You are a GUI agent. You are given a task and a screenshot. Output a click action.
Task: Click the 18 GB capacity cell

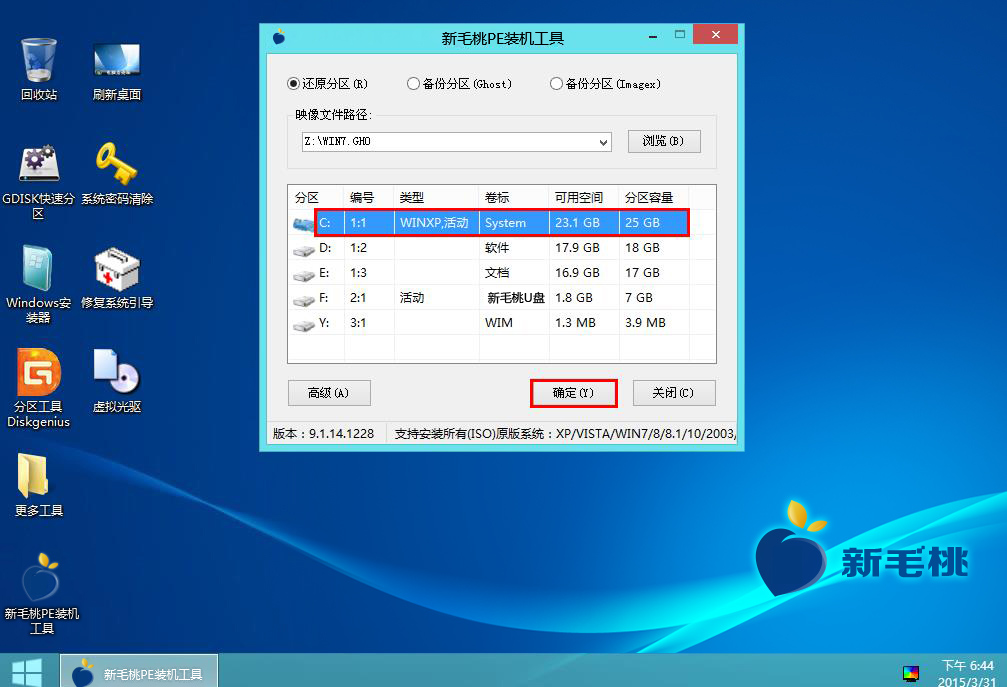pos(642,248)
